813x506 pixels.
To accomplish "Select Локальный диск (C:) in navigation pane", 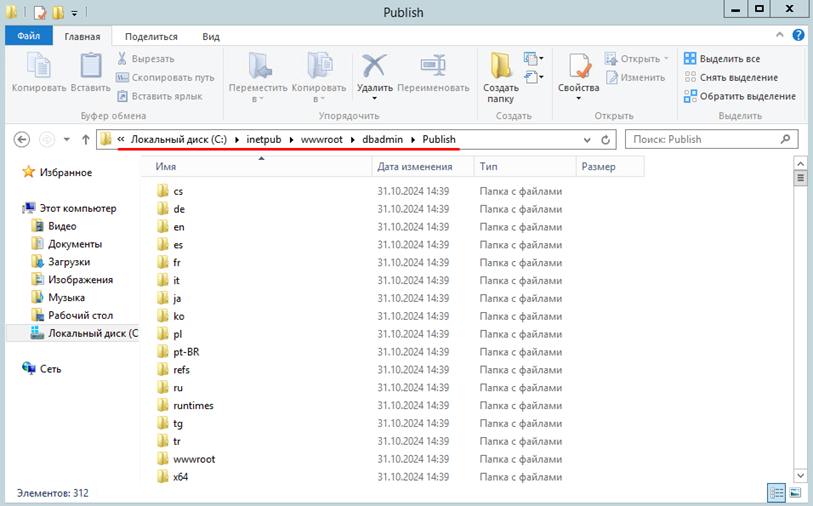I will pos(73,333).
